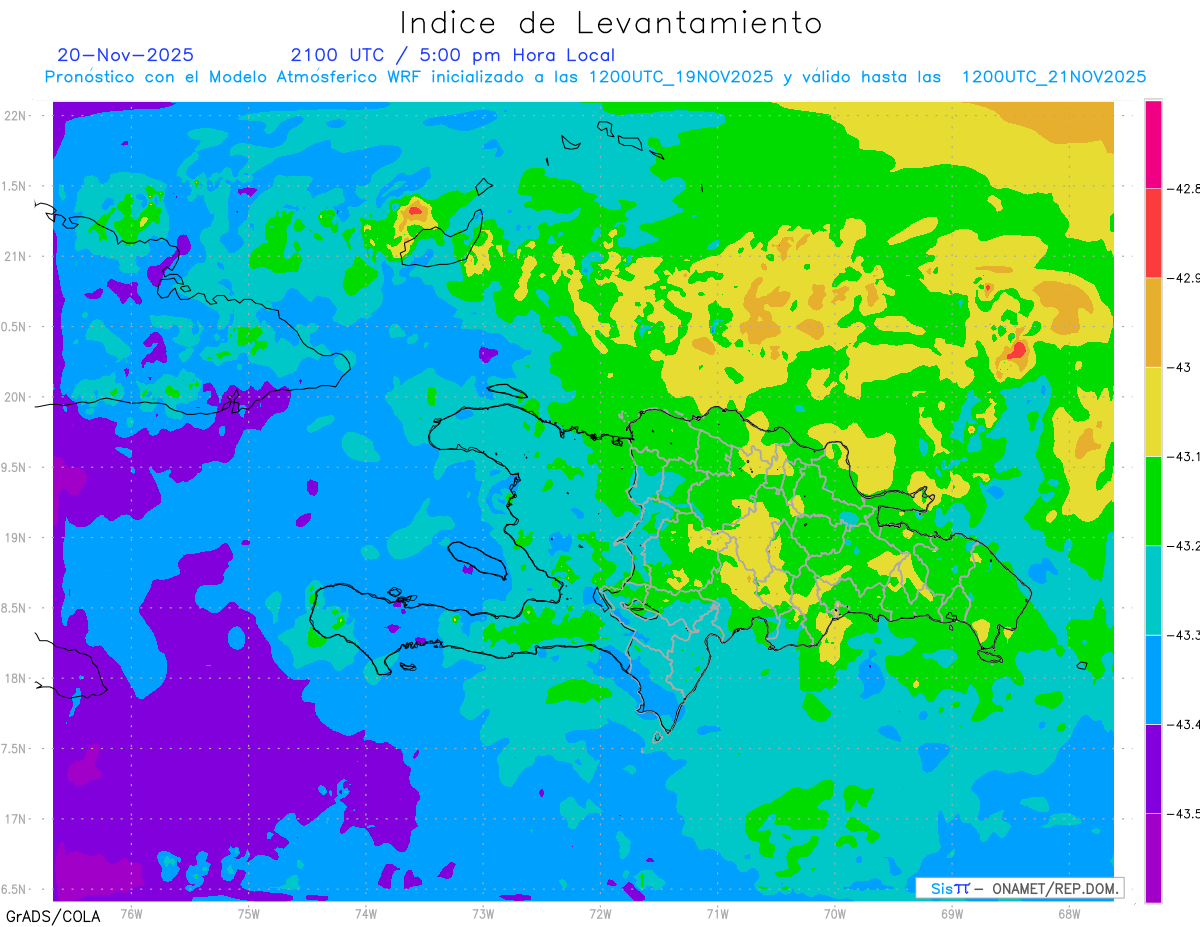Screen dimensions: 1200x927
Task: Click the "70W" longitude axis label
Action: 834,913
